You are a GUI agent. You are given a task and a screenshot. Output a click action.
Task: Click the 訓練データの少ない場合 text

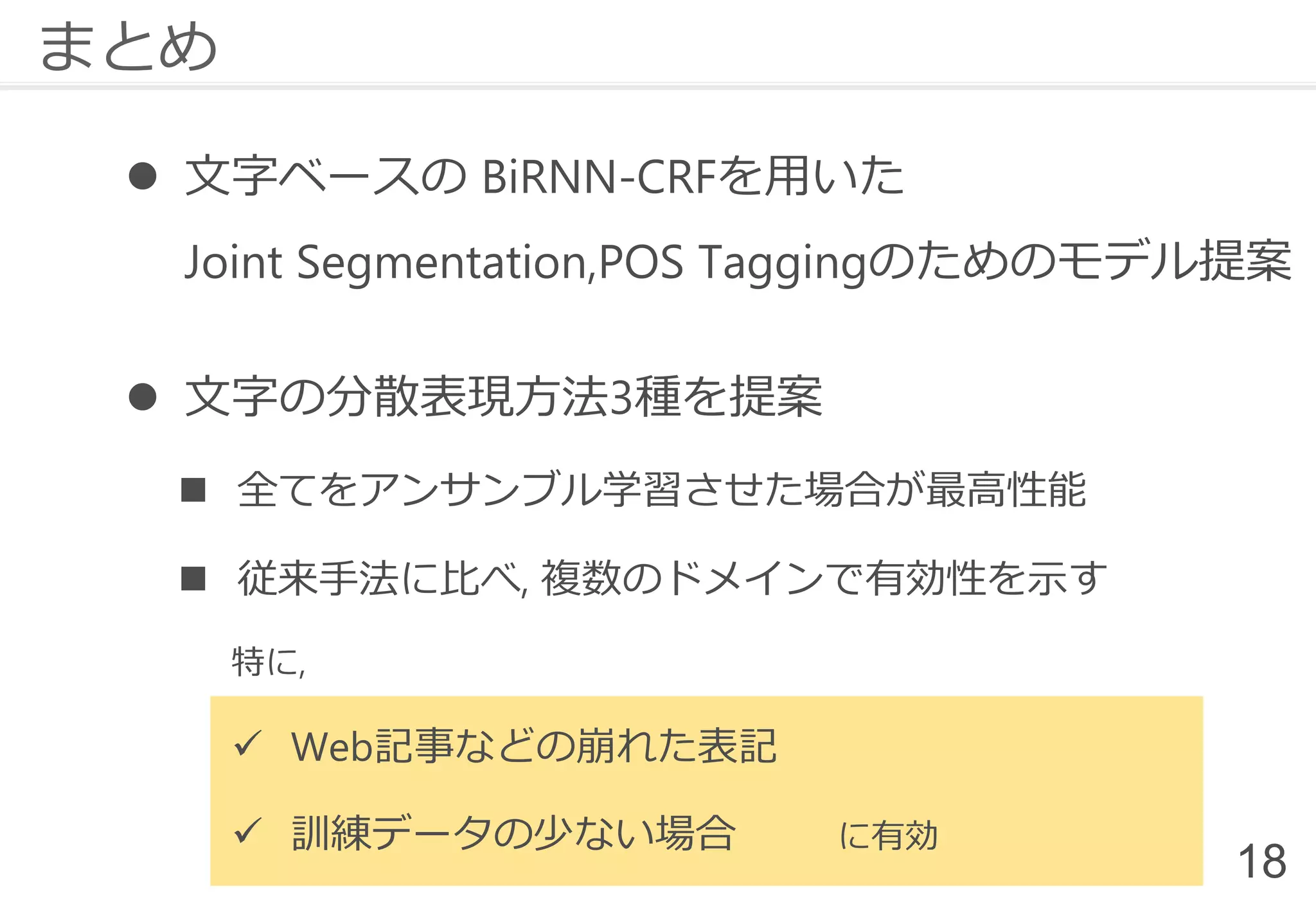(514, 833)
